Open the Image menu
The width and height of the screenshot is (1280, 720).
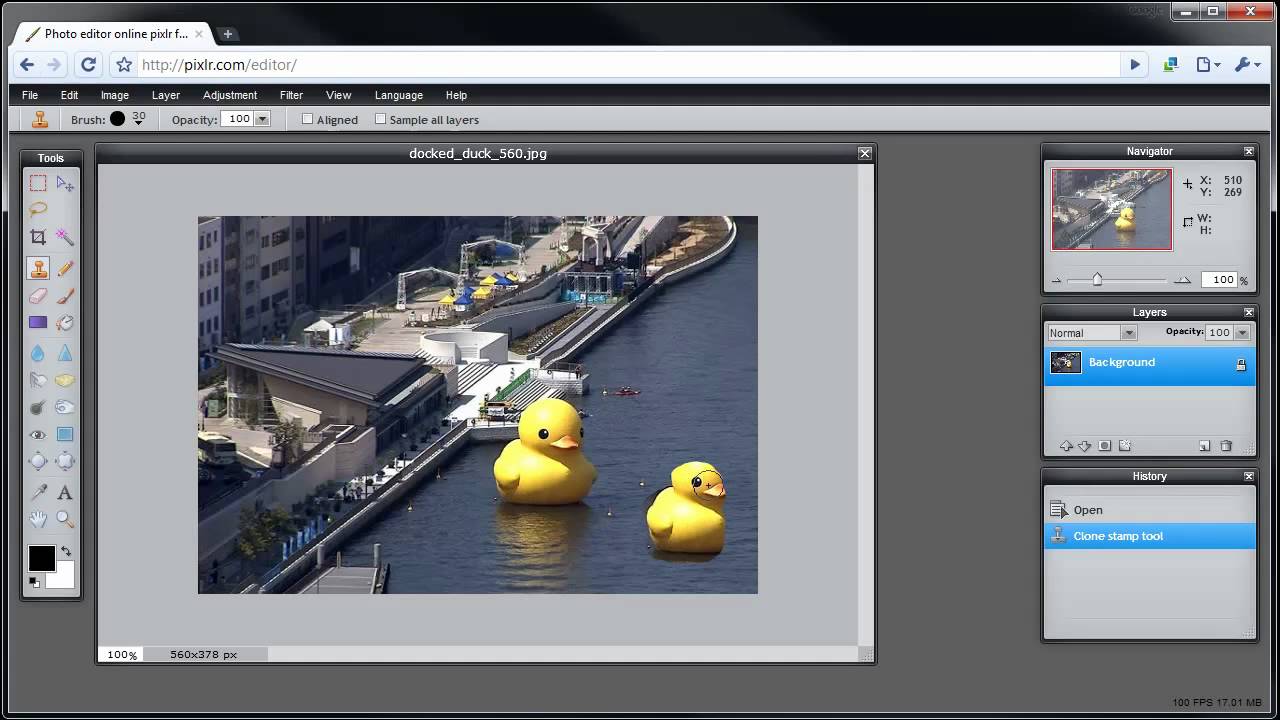click(x=115, y=95)
